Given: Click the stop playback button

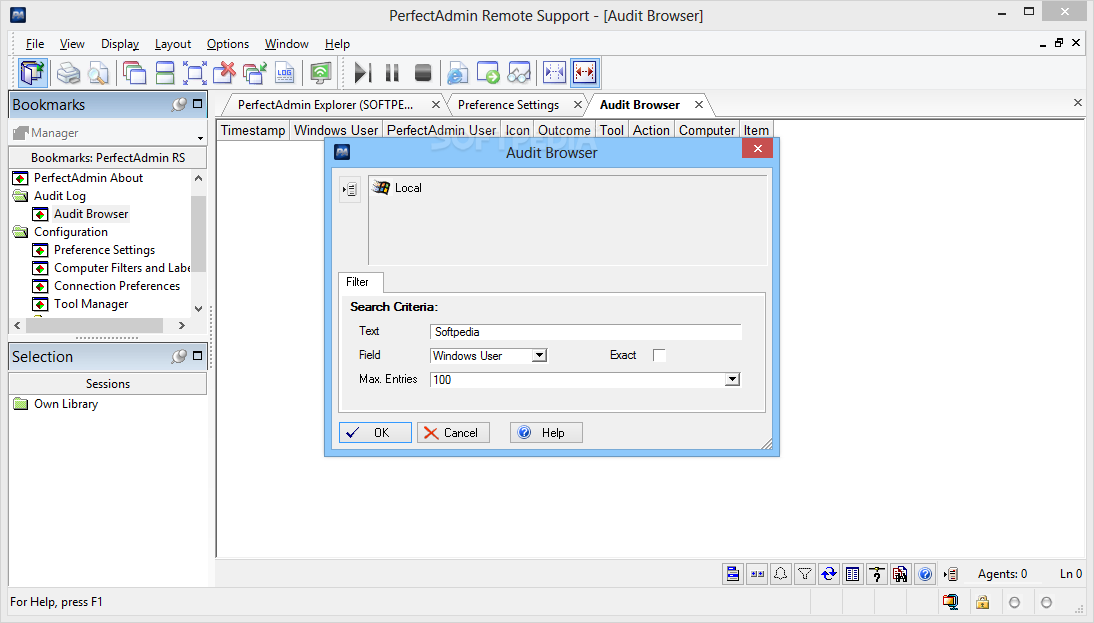Looking at the screenshot, I should 423,73.
